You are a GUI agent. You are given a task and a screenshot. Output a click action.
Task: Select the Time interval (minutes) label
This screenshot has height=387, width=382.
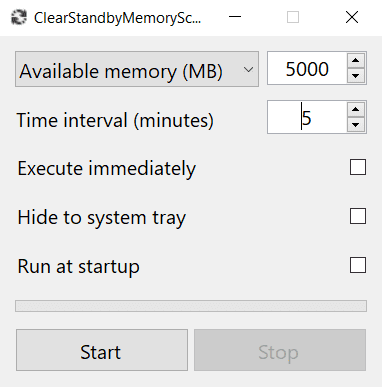click(x=115, y=120)
